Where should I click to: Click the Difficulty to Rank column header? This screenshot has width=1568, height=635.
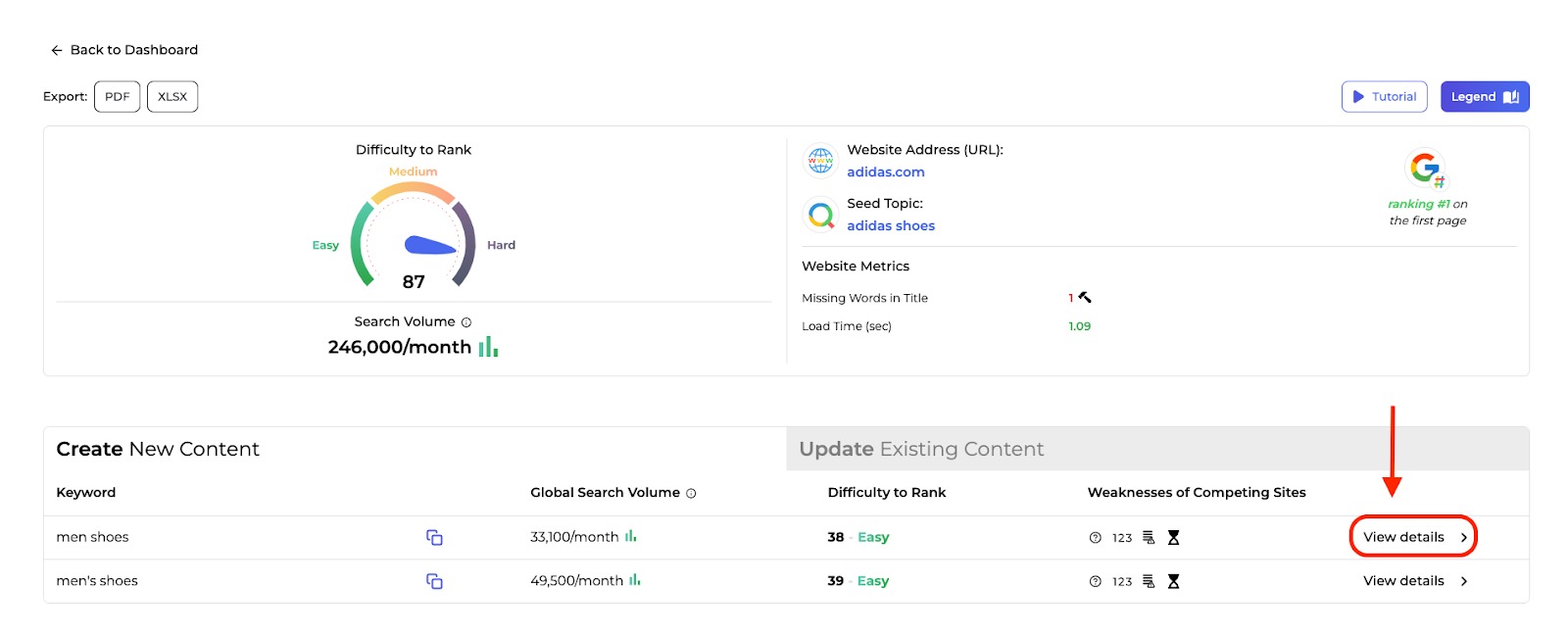pyautogui.click(x=887, y=493)
